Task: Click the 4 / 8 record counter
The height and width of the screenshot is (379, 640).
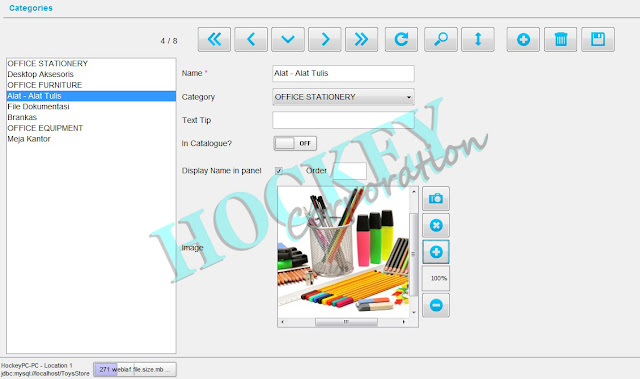Action: [x=169, y=41]
